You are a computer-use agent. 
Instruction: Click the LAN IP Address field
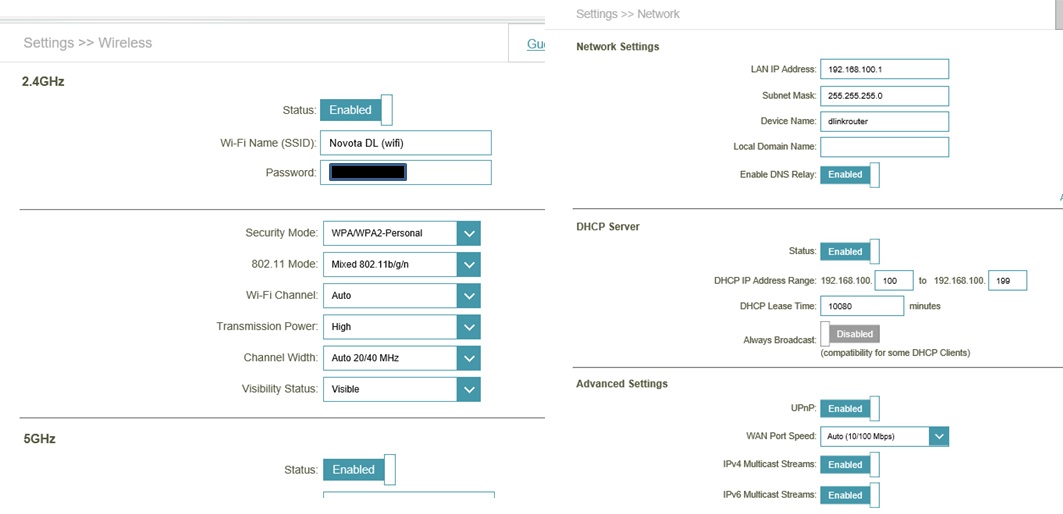pyautogui.click(x=884, y=70)
